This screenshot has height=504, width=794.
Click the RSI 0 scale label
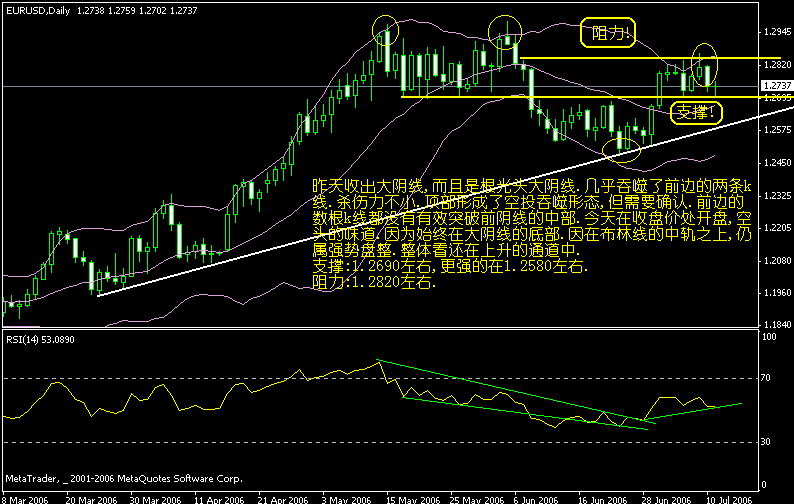pyautogui.click(x=764, y=485)
